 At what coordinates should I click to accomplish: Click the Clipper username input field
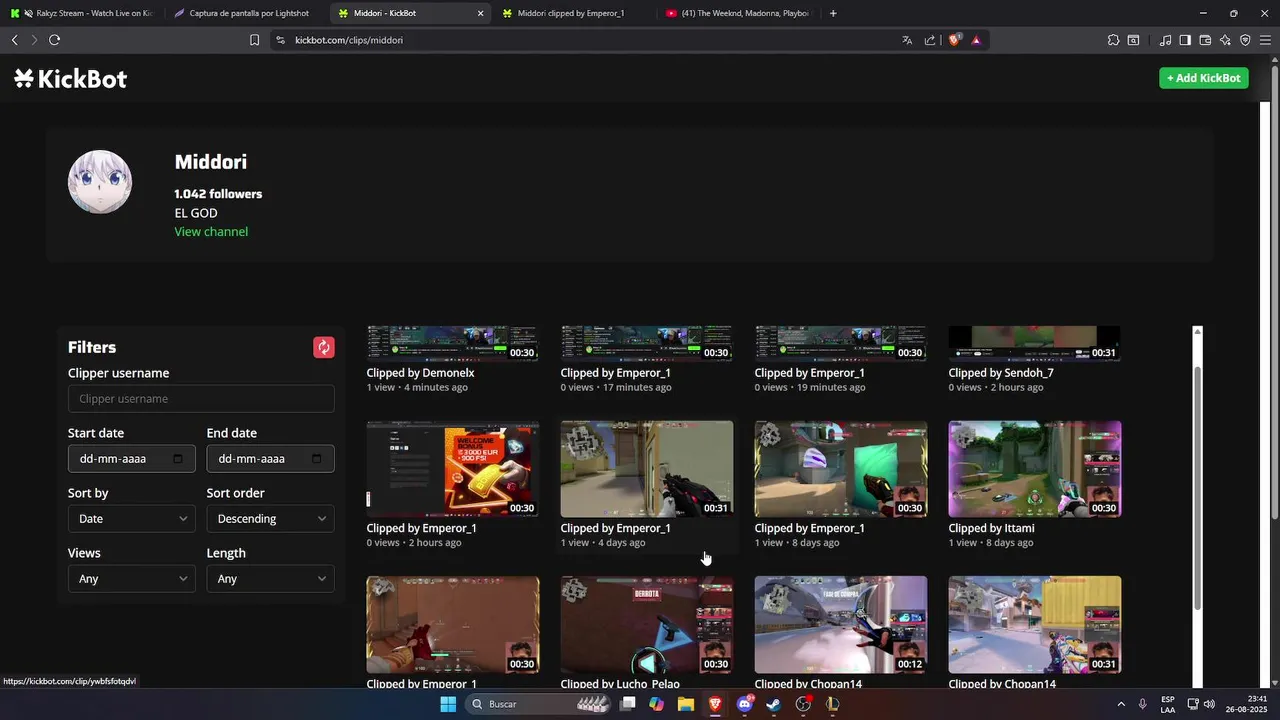(201, 399)
